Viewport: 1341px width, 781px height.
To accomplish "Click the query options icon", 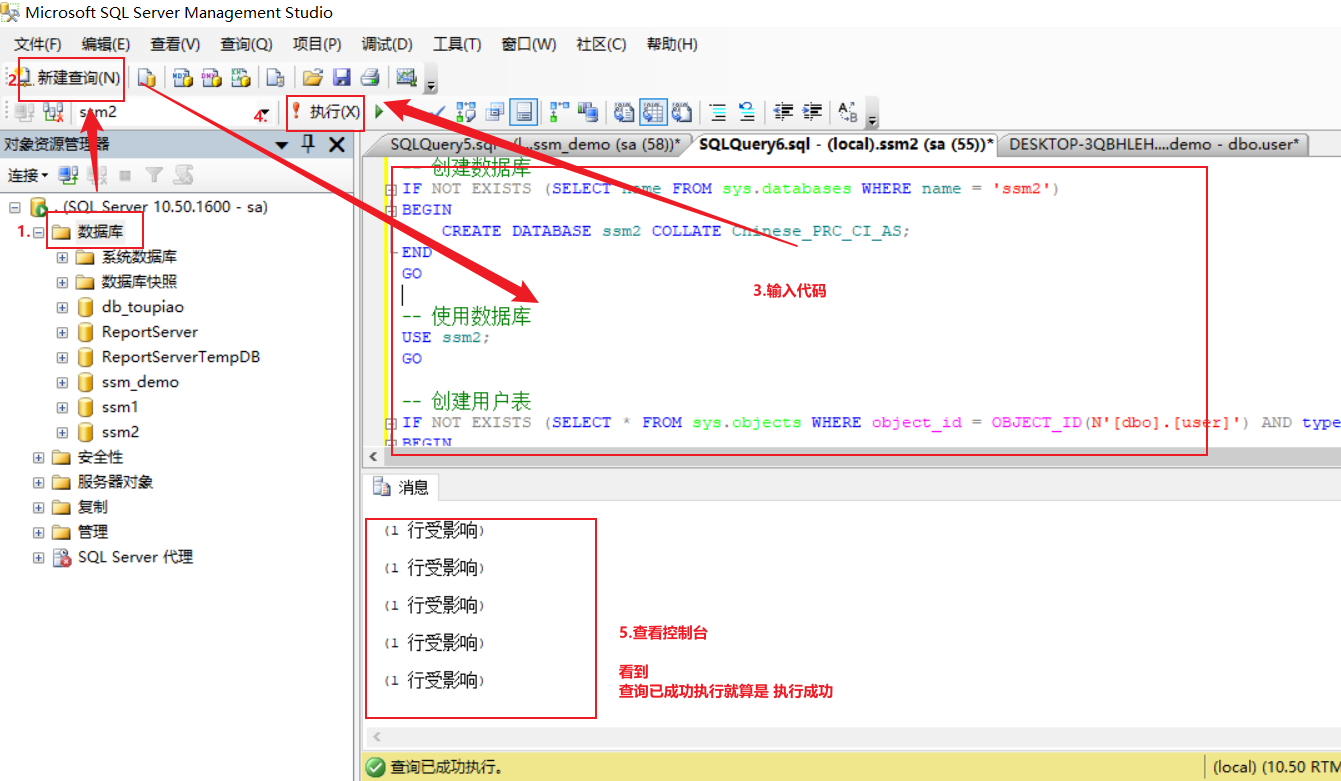I will 495,112.
